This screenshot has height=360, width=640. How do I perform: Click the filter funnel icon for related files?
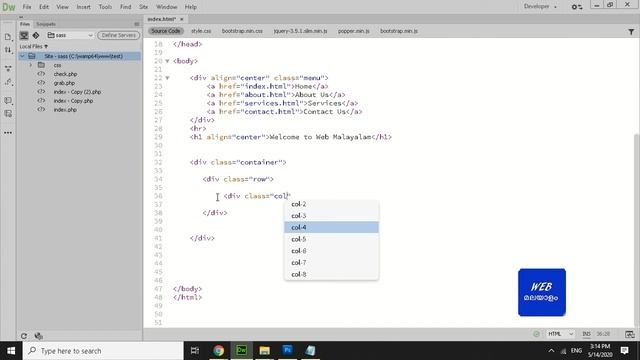pyautogui.click(x=631, y=31)
